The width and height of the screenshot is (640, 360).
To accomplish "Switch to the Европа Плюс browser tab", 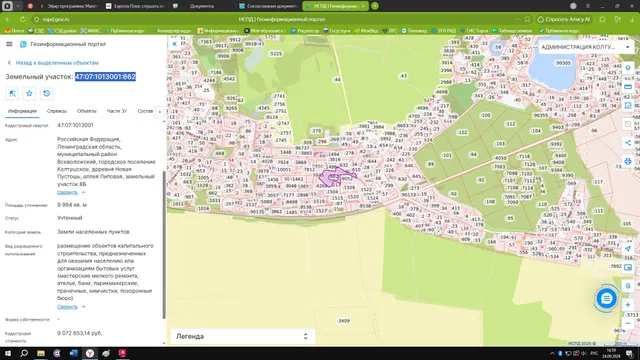I will pos(136,6).
